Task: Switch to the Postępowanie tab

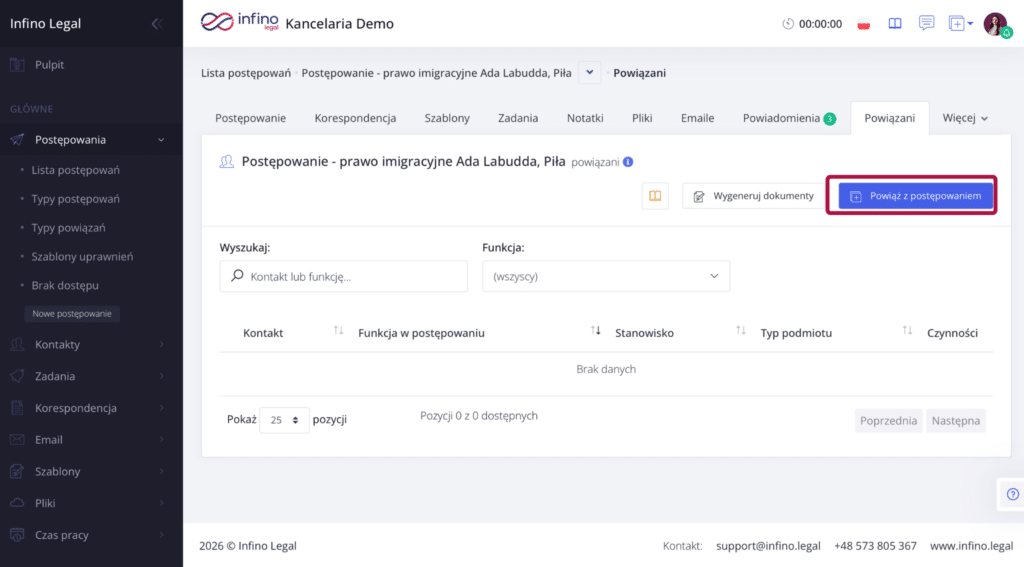Action: [x=251, y=118]
